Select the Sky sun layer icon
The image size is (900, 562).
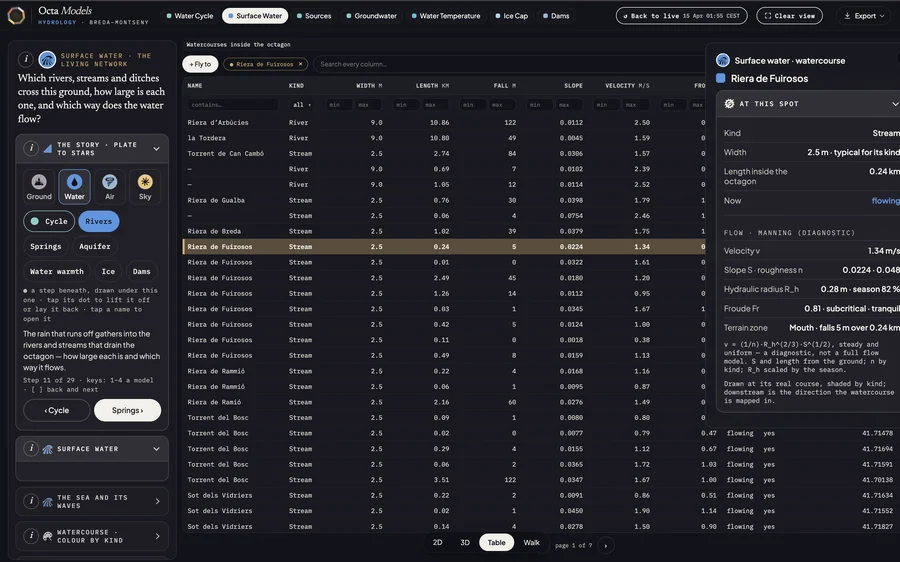click(x=145, y=187)
